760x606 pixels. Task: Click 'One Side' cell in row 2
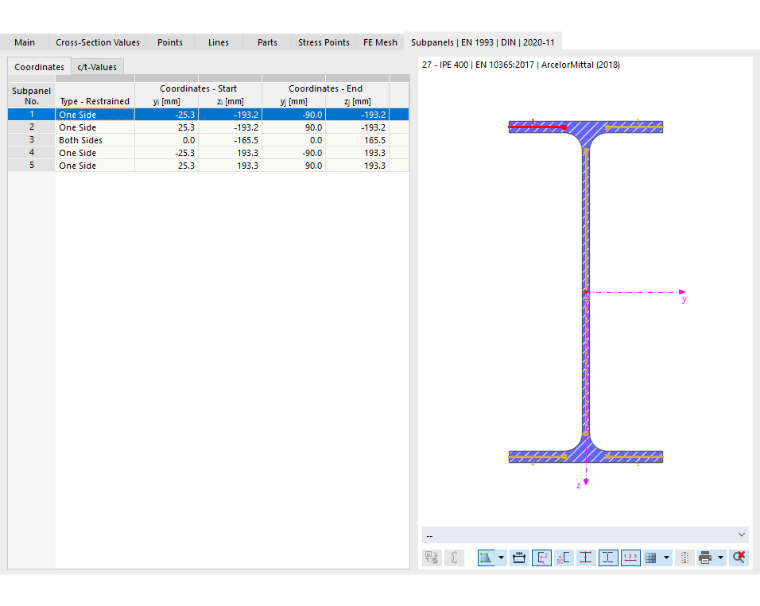point(95,127)
